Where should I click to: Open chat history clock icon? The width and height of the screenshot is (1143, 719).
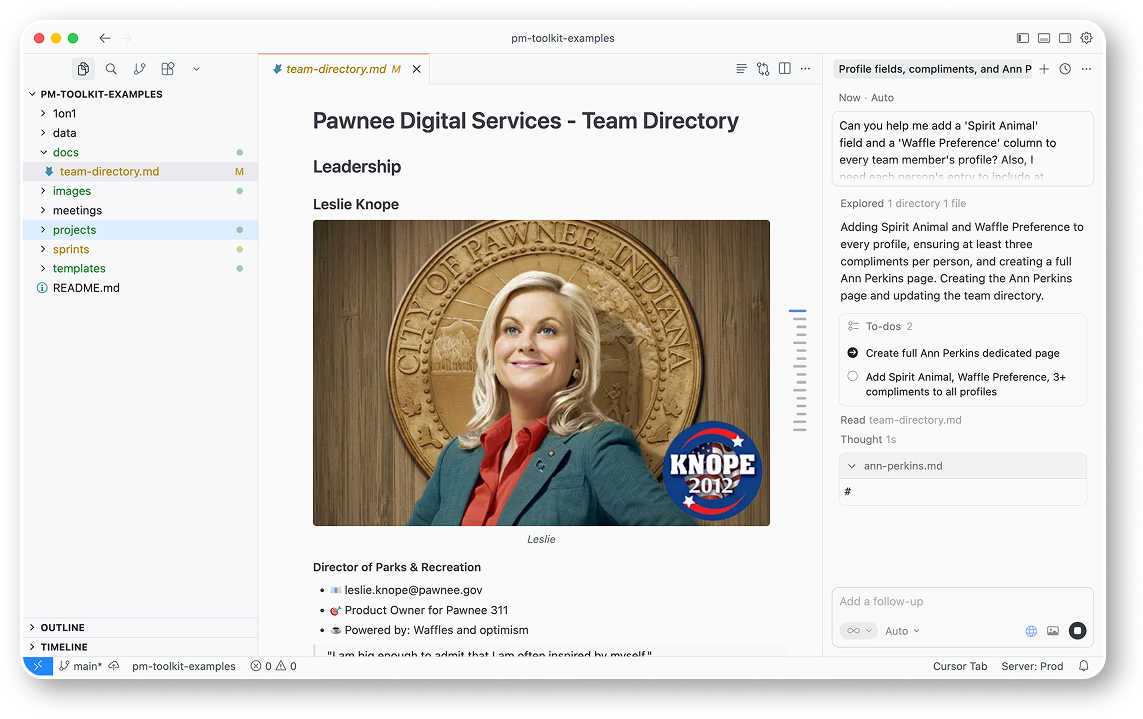pyautogui.click(x=1065, y=69)
